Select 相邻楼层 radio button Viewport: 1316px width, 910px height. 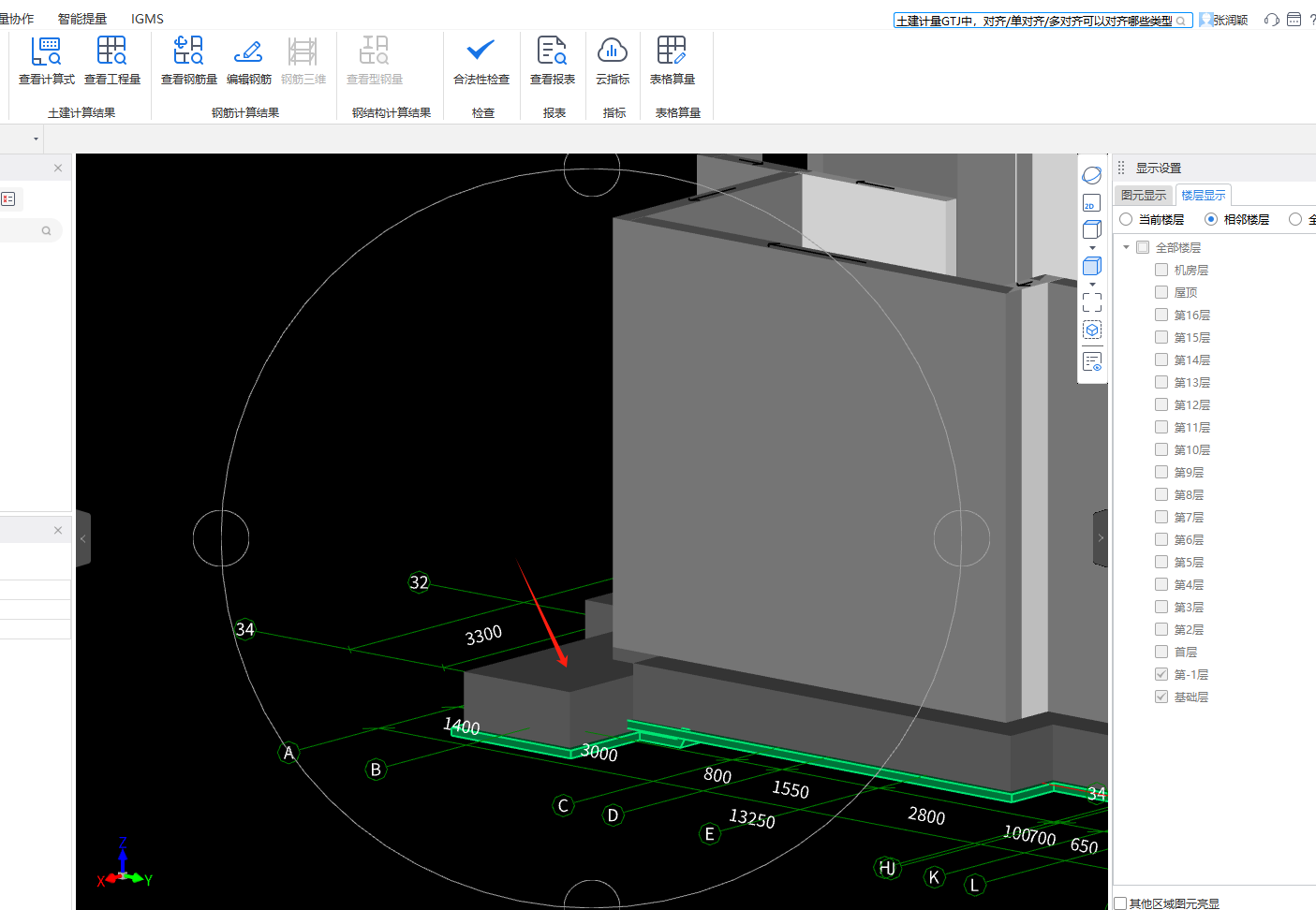(x=1211, y=219)
